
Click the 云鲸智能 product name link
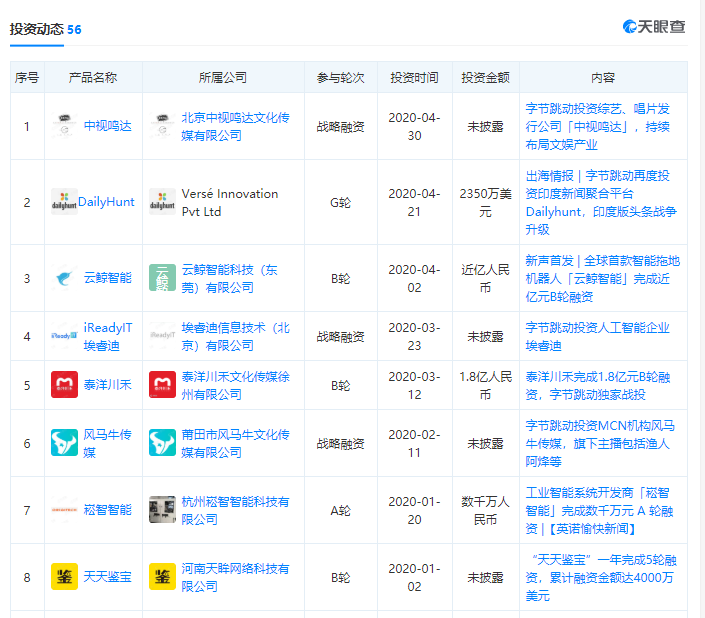coord(107,278)
